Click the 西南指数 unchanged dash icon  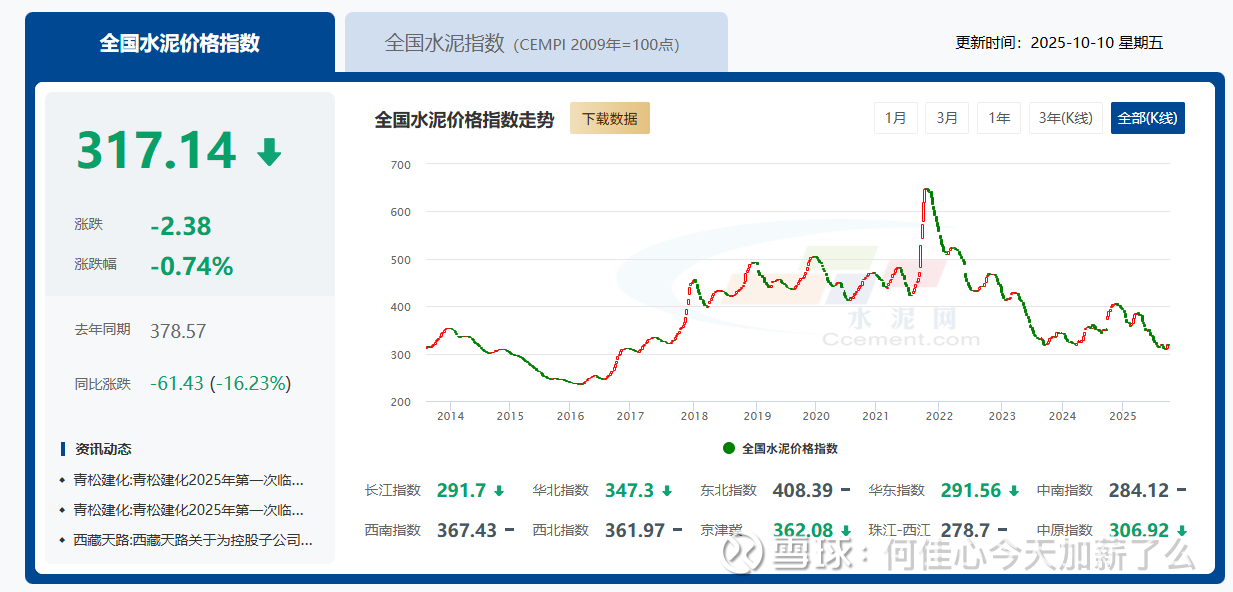click(x=510, y=531)
